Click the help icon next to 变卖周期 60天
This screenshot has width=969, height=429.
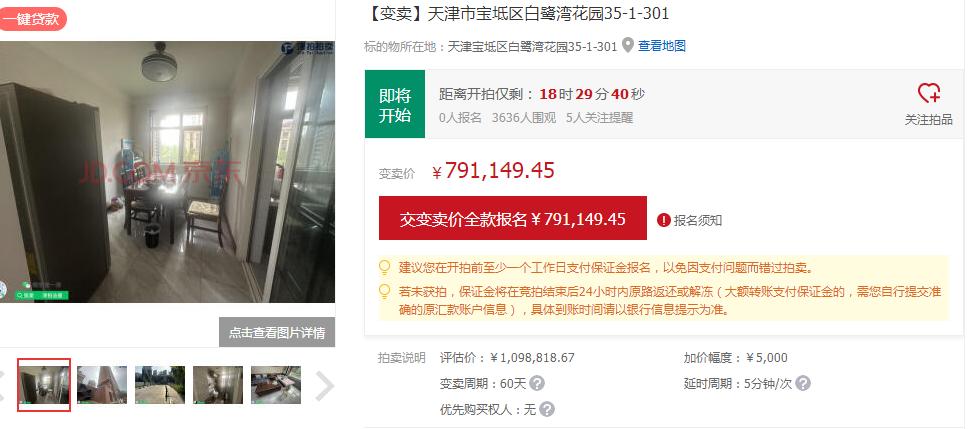(537, 383)
